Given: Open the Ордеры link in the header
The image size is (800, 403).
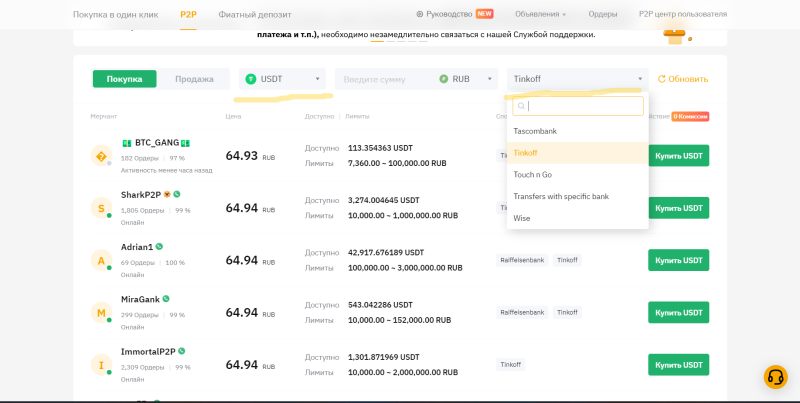Looking at the screenshot, I should coord(602,14).
